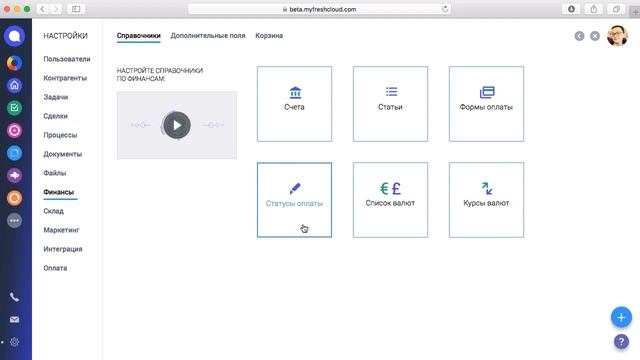
Task: Open the phone calls icon
Action: coord(14,297)
